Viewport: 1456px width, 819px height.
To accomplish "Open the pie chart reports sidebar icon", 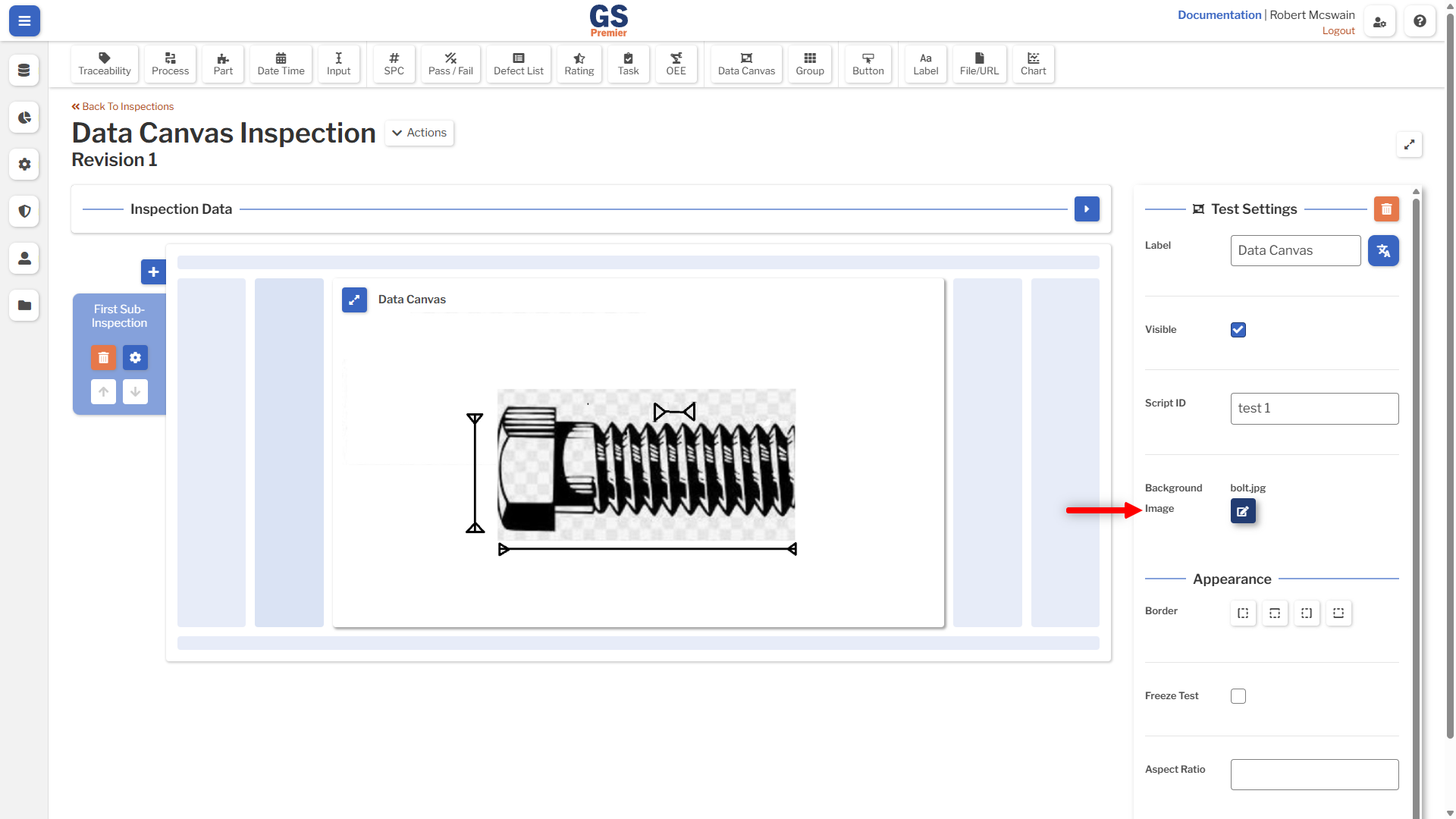I will pyautogui.click(x=24, y=118).
